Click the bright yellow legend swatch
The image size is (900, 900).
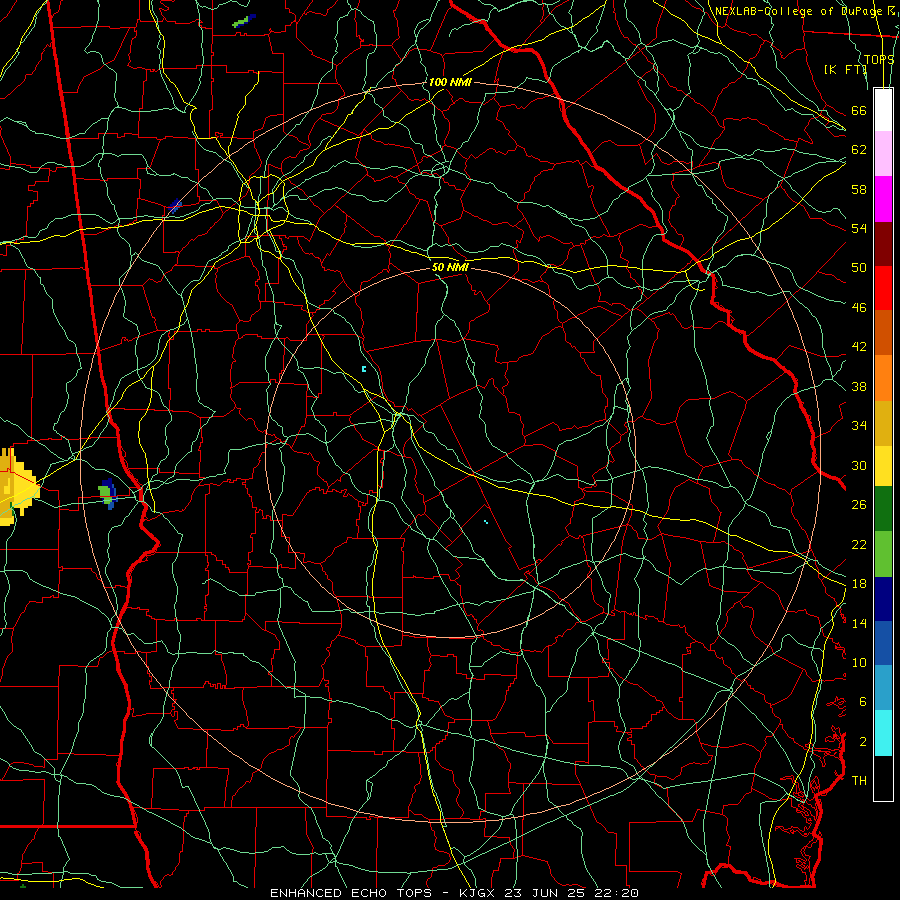(x=883, y=465)
